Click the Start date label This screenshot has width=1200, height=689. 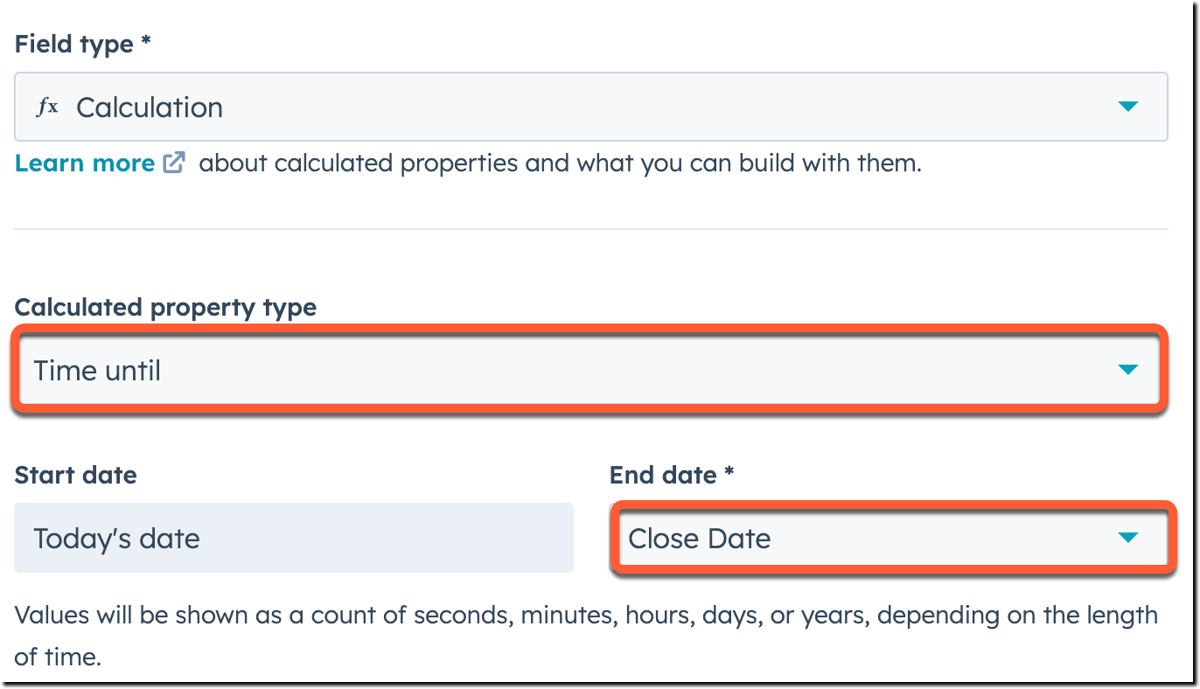tap(75, 475)
